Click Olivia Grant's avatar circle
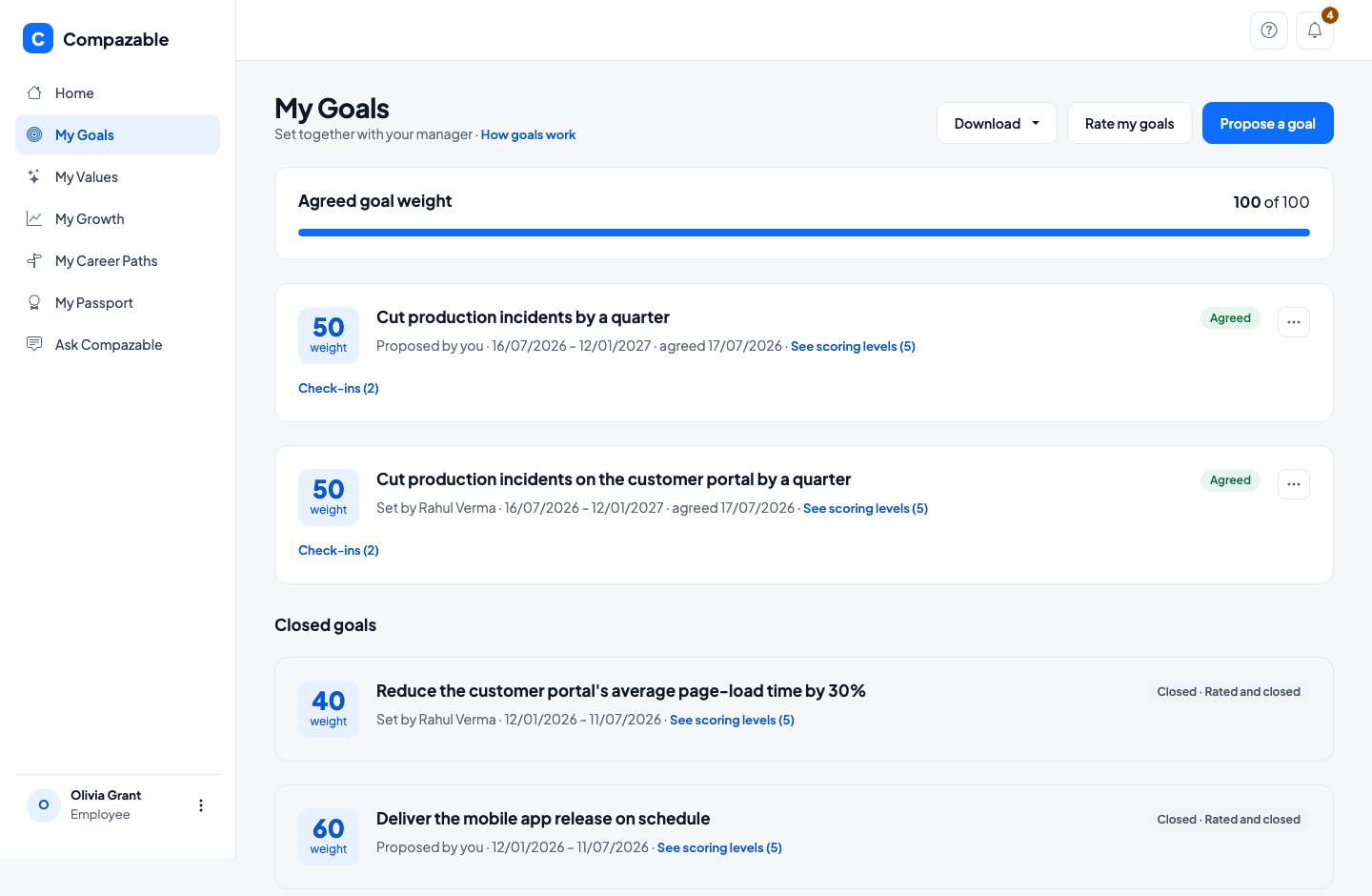 pyautogui.click(x=44, y=805)
